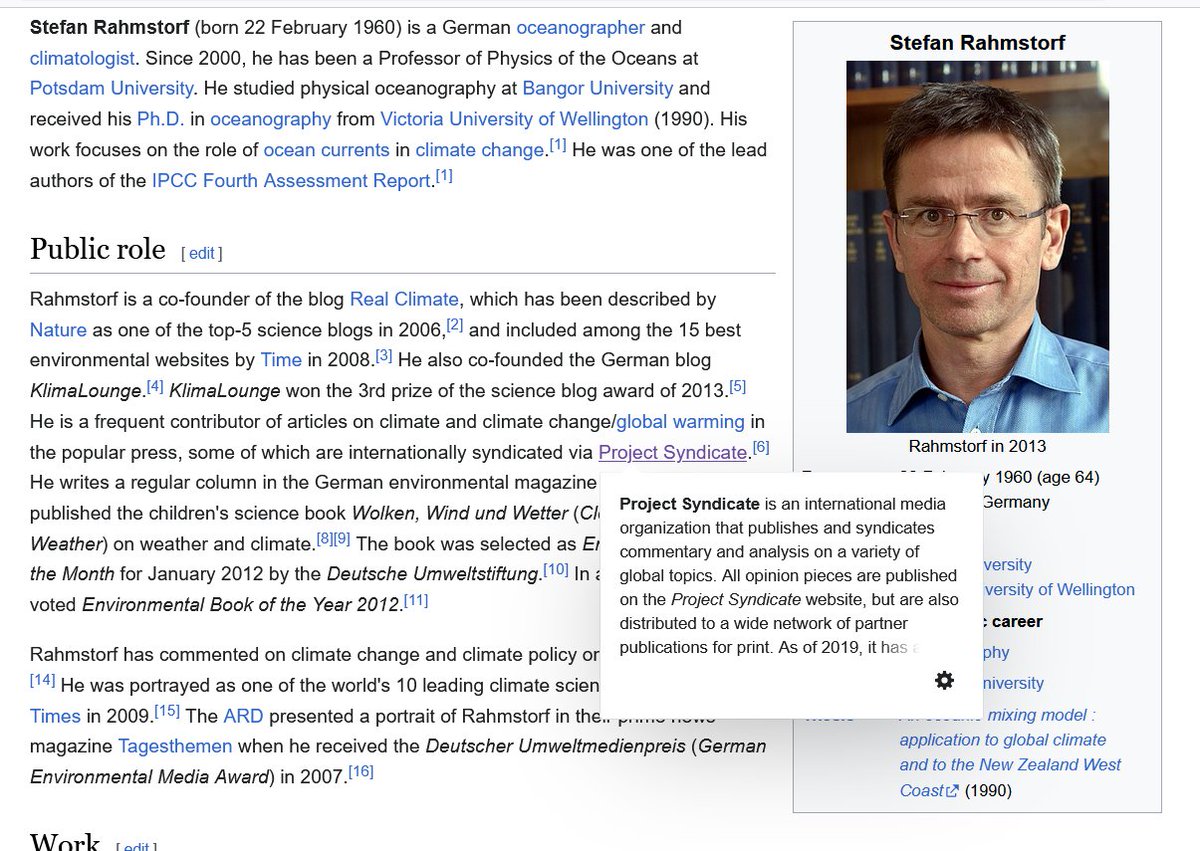This screenshot has width=1200, height=851.
Task: Open the Stefan Rahmstorf infobox photo
Action: click(977, 247)
